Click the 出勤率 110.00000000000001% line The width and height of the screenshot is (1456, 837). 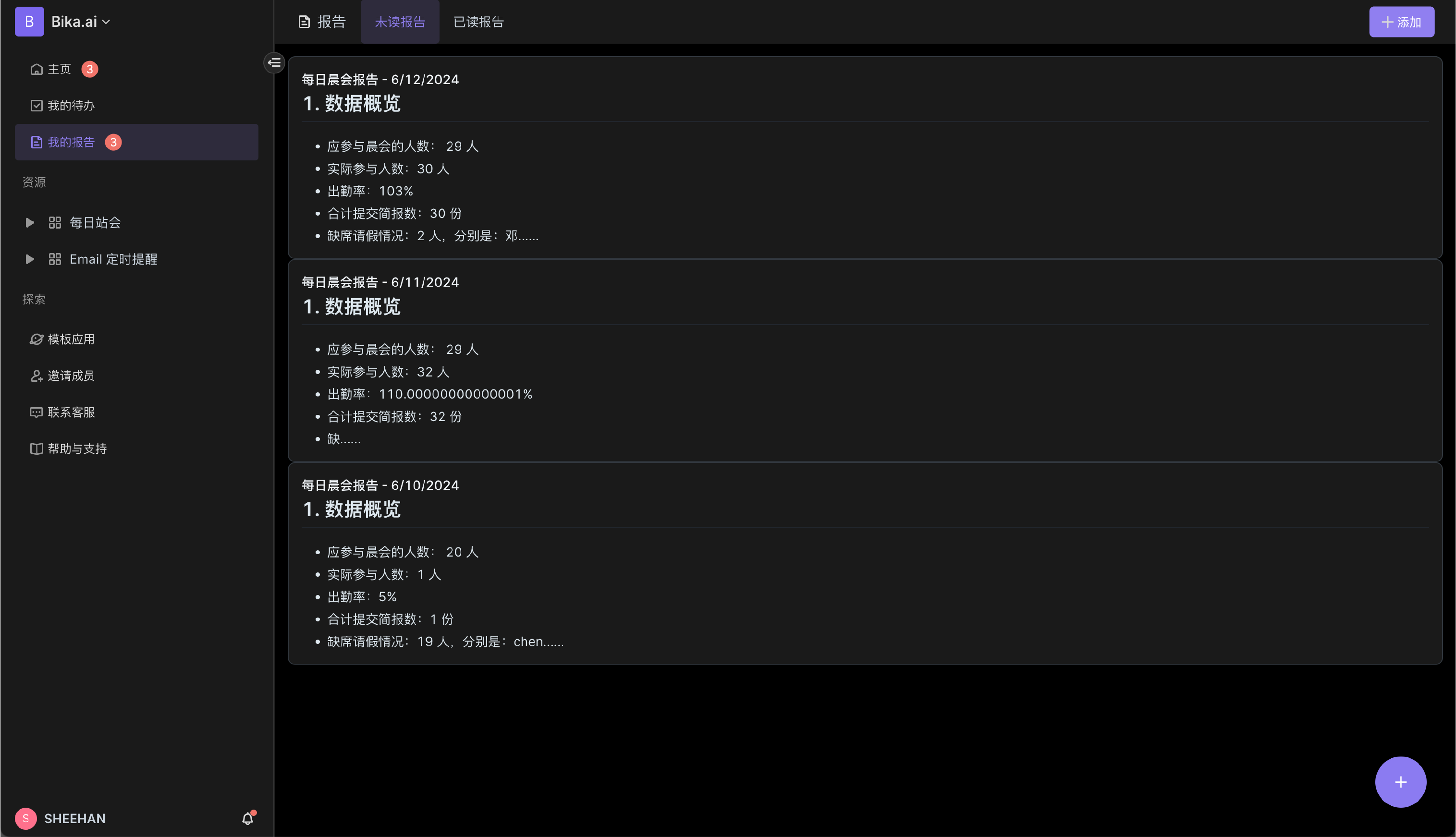click(429, 394)
